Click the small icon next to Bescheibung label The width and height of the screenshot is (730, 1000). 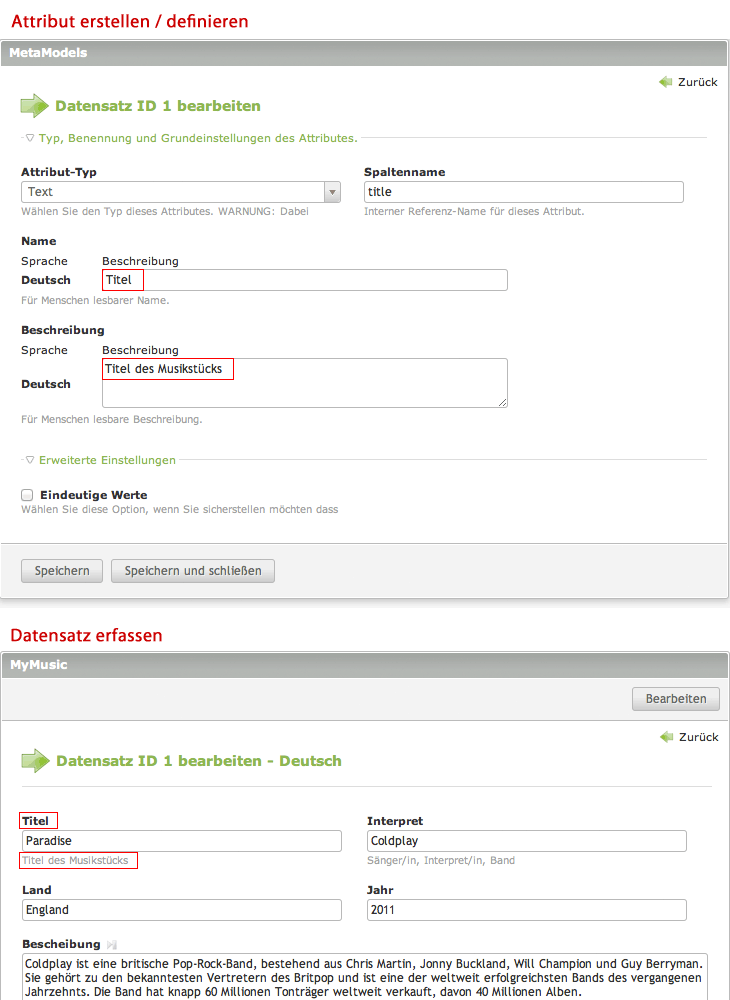[x=112, y=944]
